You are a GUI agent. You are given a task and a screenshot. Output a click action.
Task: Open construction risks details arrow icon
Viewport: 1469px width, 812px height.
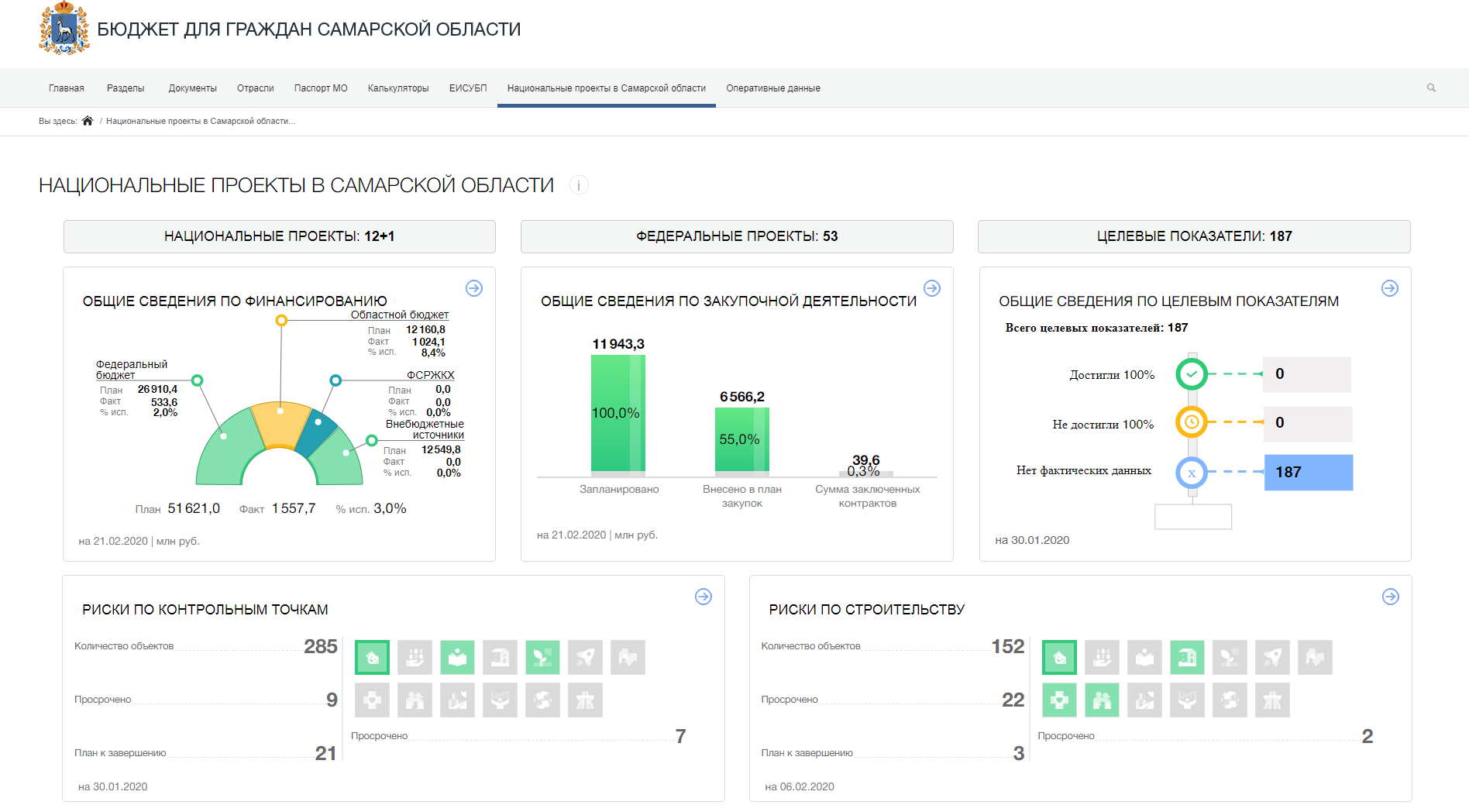[x=1391, y=597]
